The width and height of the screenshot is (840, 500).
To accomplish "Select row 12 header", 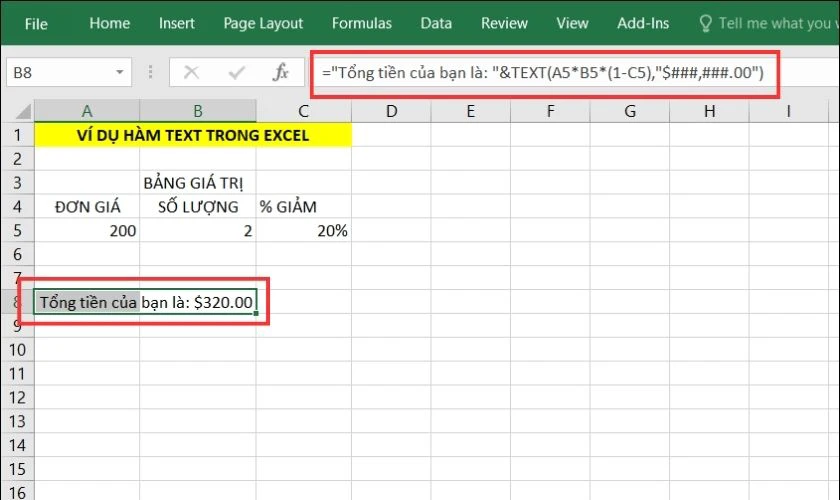I will tap(18, 398).
